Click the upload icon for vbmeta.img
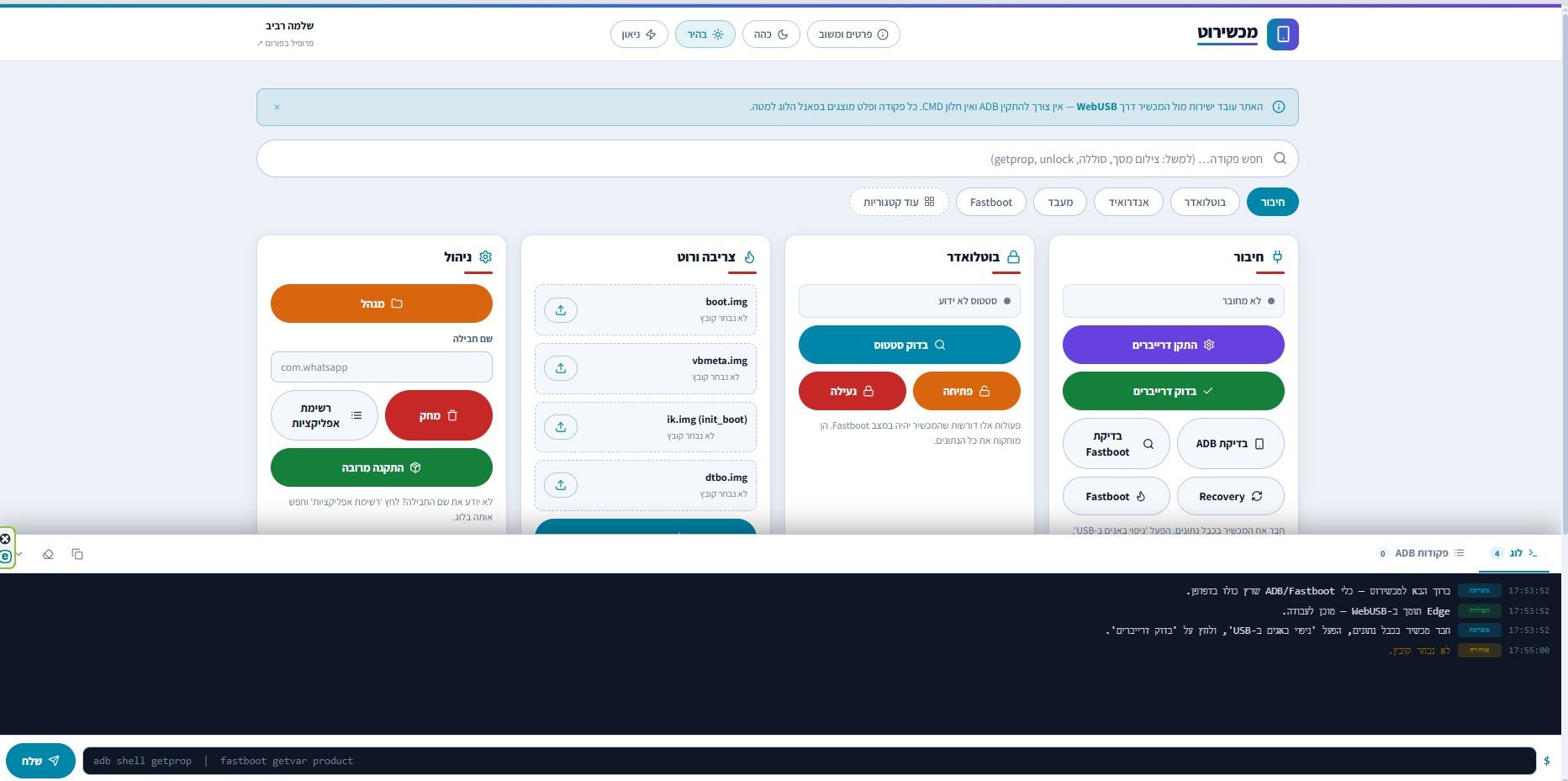 click(561, 368)
